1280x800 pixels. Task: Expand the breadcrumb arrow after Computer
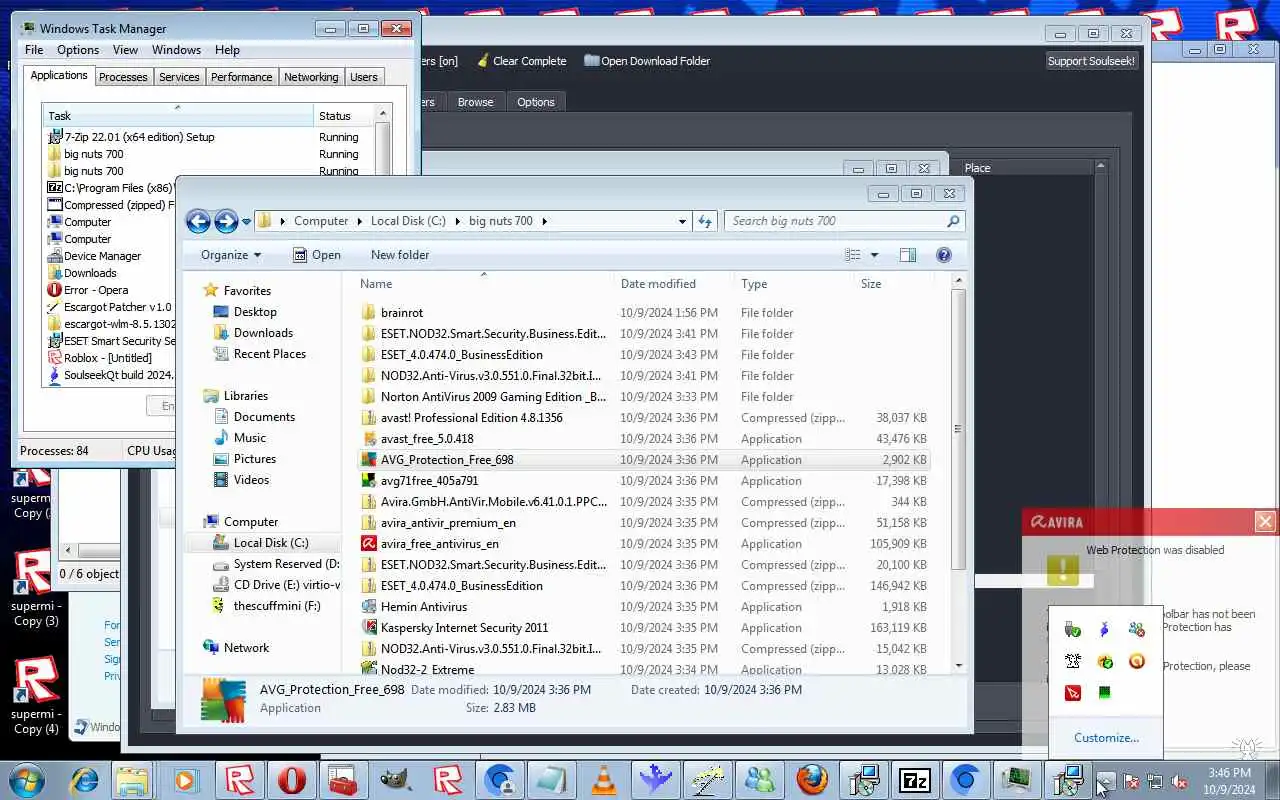[360, 221]
